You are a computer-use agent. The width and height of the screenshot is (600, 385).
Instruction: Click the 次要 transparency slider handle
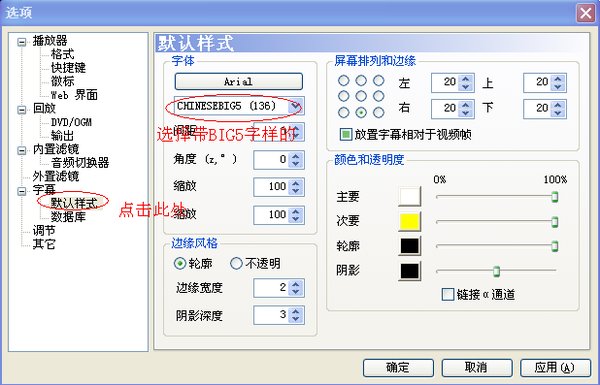(x=554, y=222)
